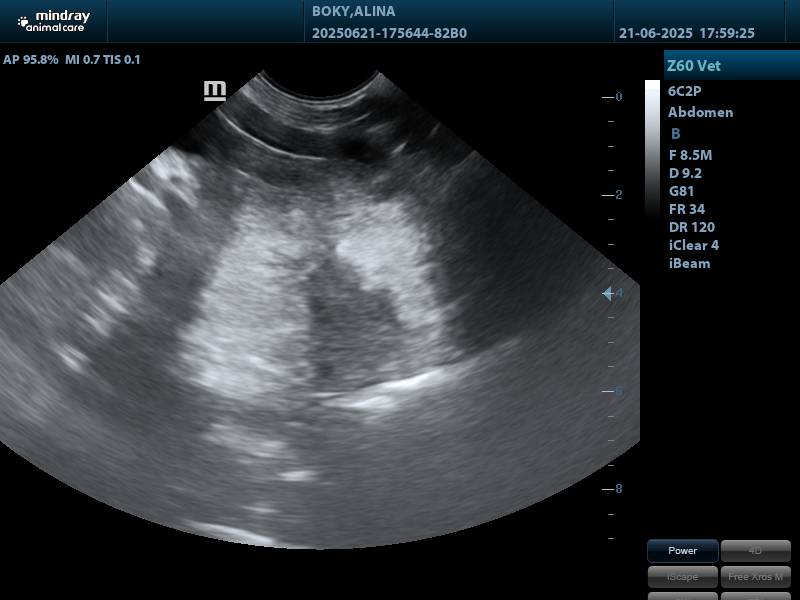The width and height of the screenshot is (800, 600).
Task: Toggle the iScape button
Action: click(x=682, y=576)
